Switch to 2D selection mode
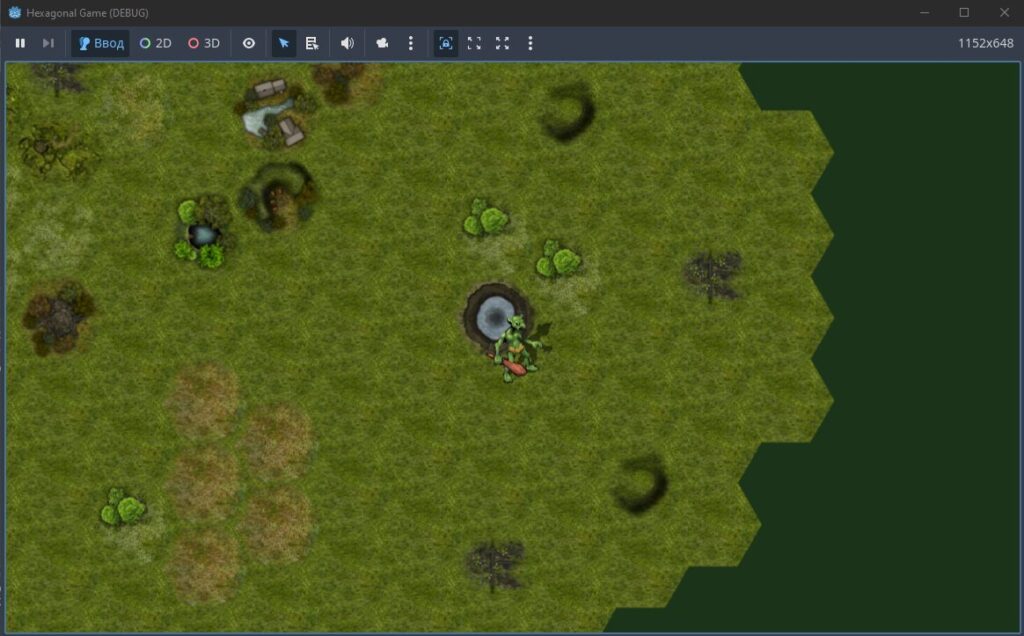This screenshot has height=636, width=1024. (x=155, y=43)
